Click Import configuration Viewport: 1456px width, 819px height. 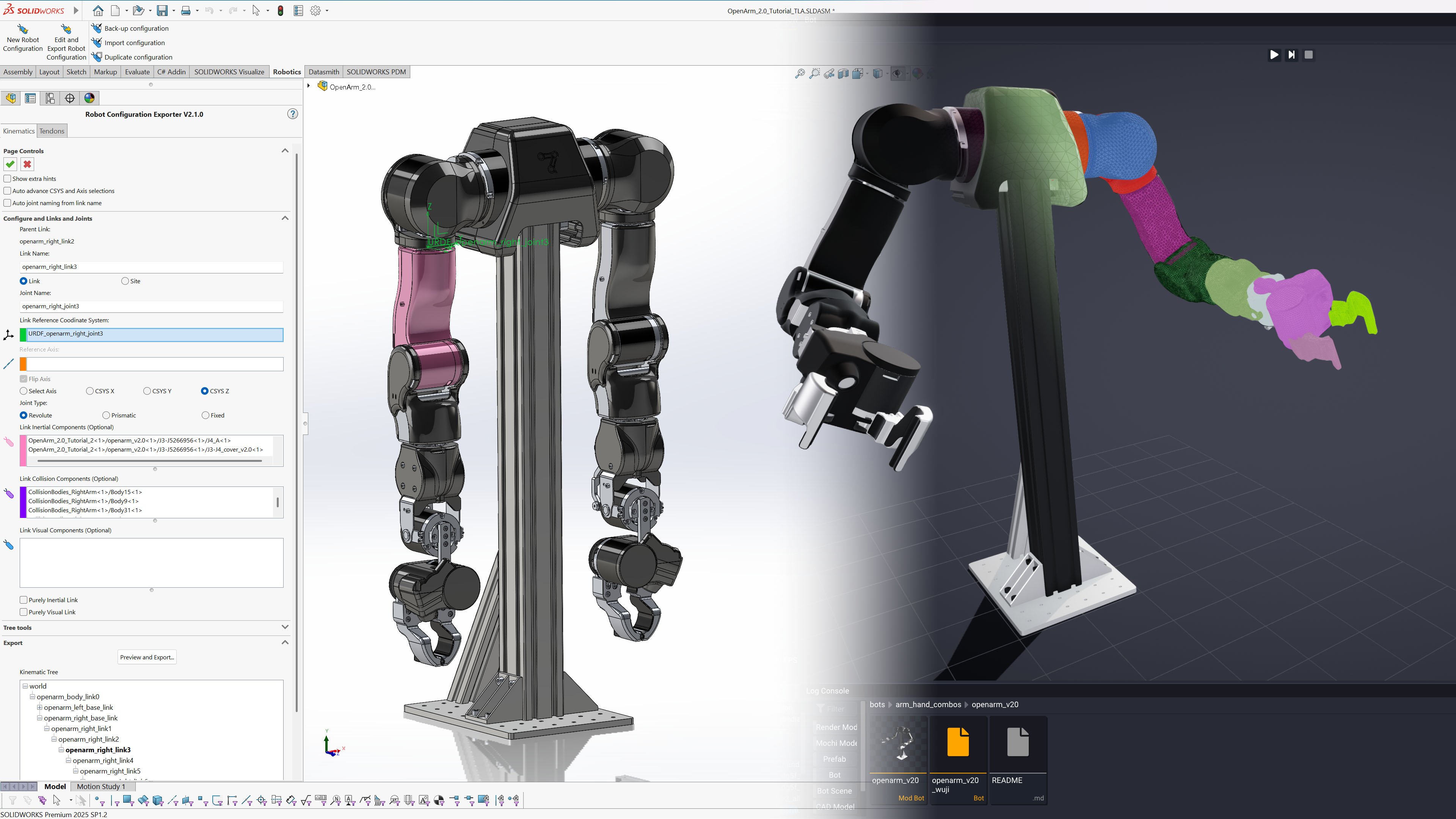coord(128,42)
